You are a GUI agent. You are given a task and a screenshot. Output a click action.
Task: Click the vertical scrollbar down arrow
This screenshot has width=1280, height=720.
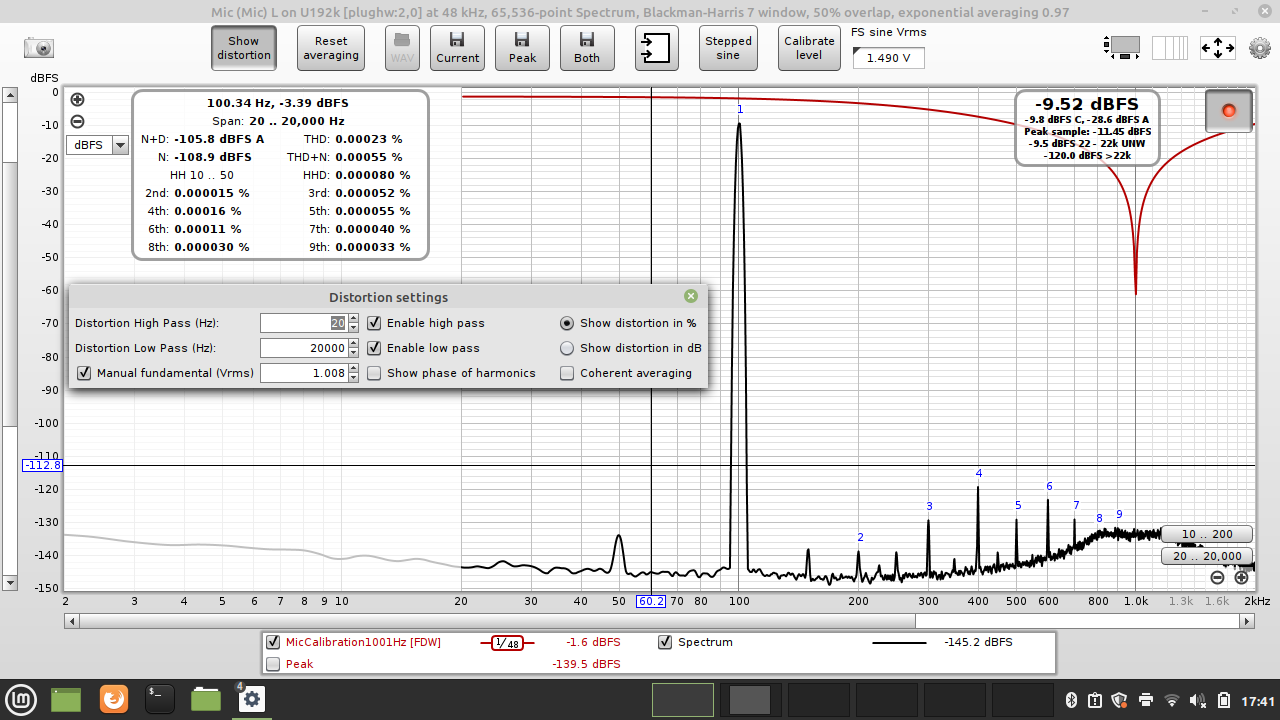(10, 582)
